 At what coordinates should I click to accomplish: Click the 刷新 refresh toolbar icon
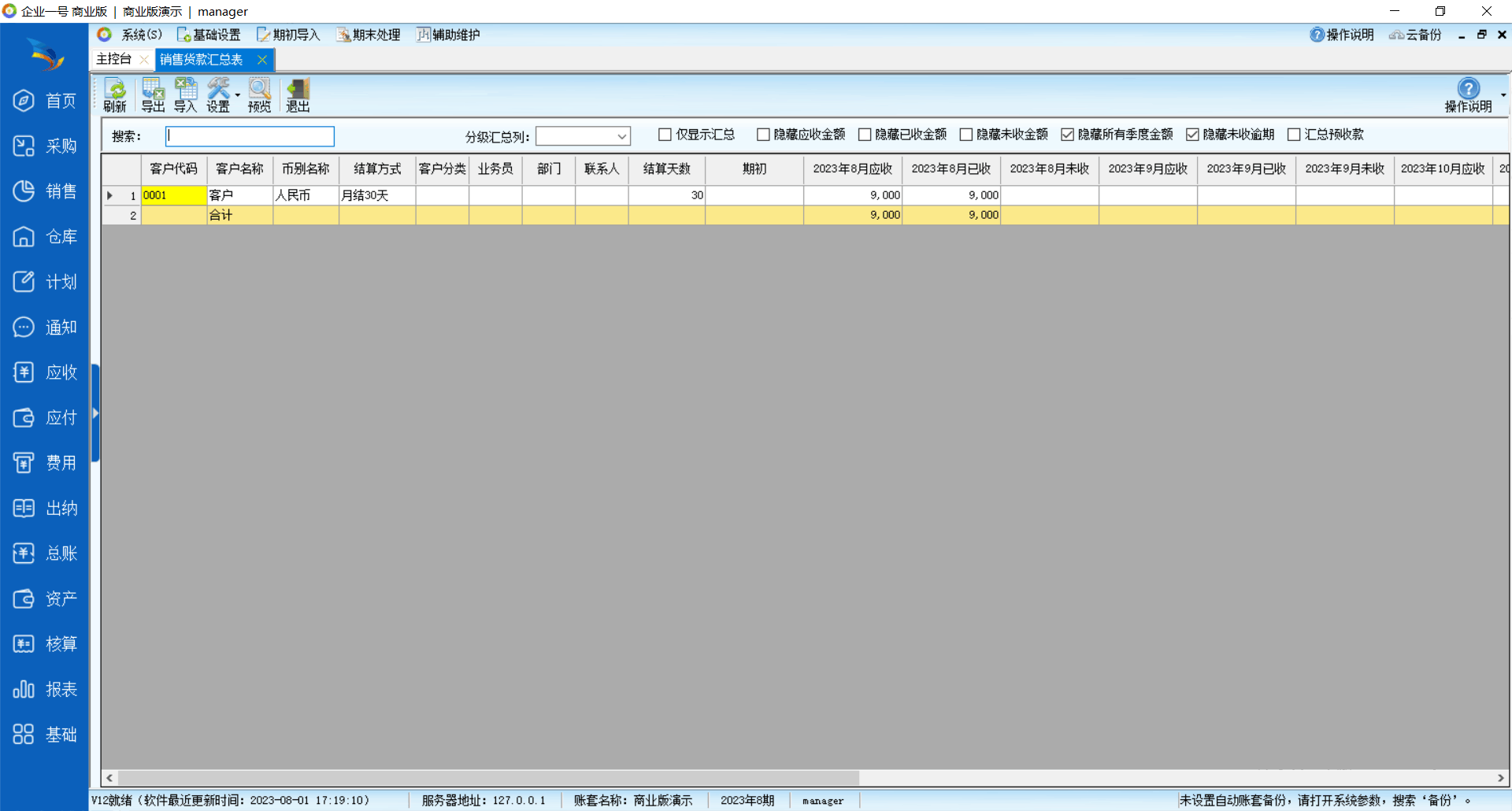(115, 95)
